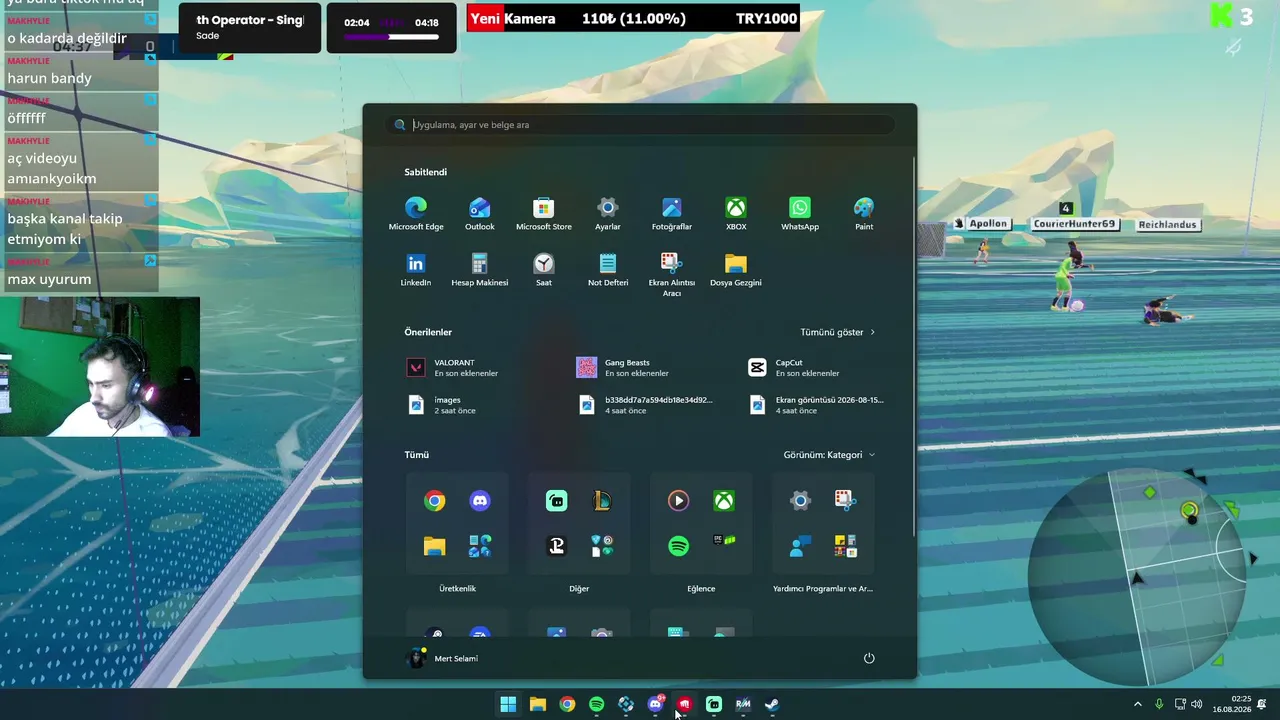The width and height of the screenshot is (1280, 720).
Task: Open Discord from the taskbar
Action: coord(655,704)
